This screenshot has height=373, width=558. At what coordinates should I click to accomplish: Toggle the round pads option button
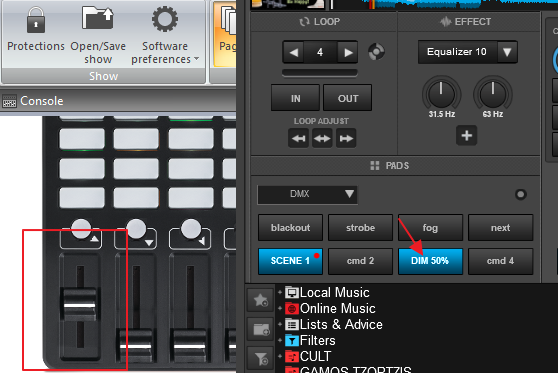[521, 194]
